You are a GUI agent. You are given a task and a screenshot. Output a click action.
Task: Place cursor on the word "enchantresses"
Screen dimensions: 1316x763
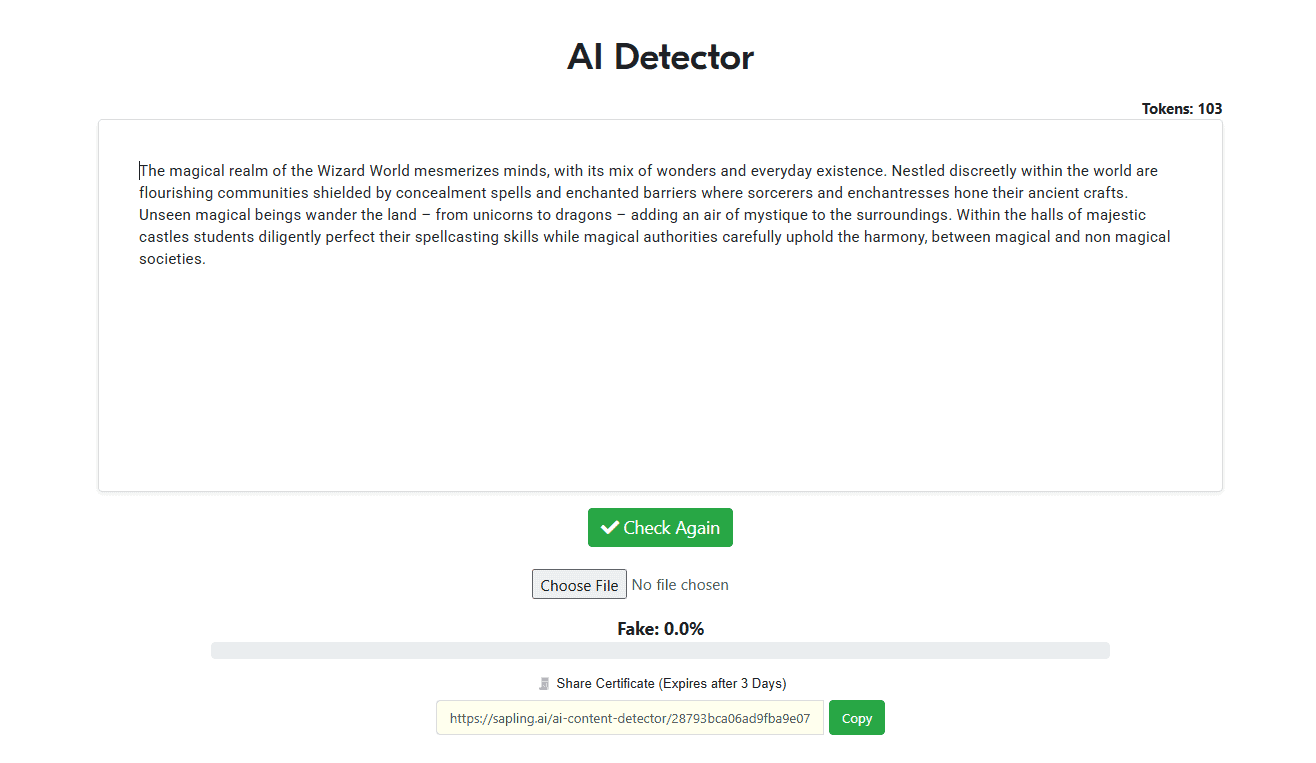(x=898, y=193)
